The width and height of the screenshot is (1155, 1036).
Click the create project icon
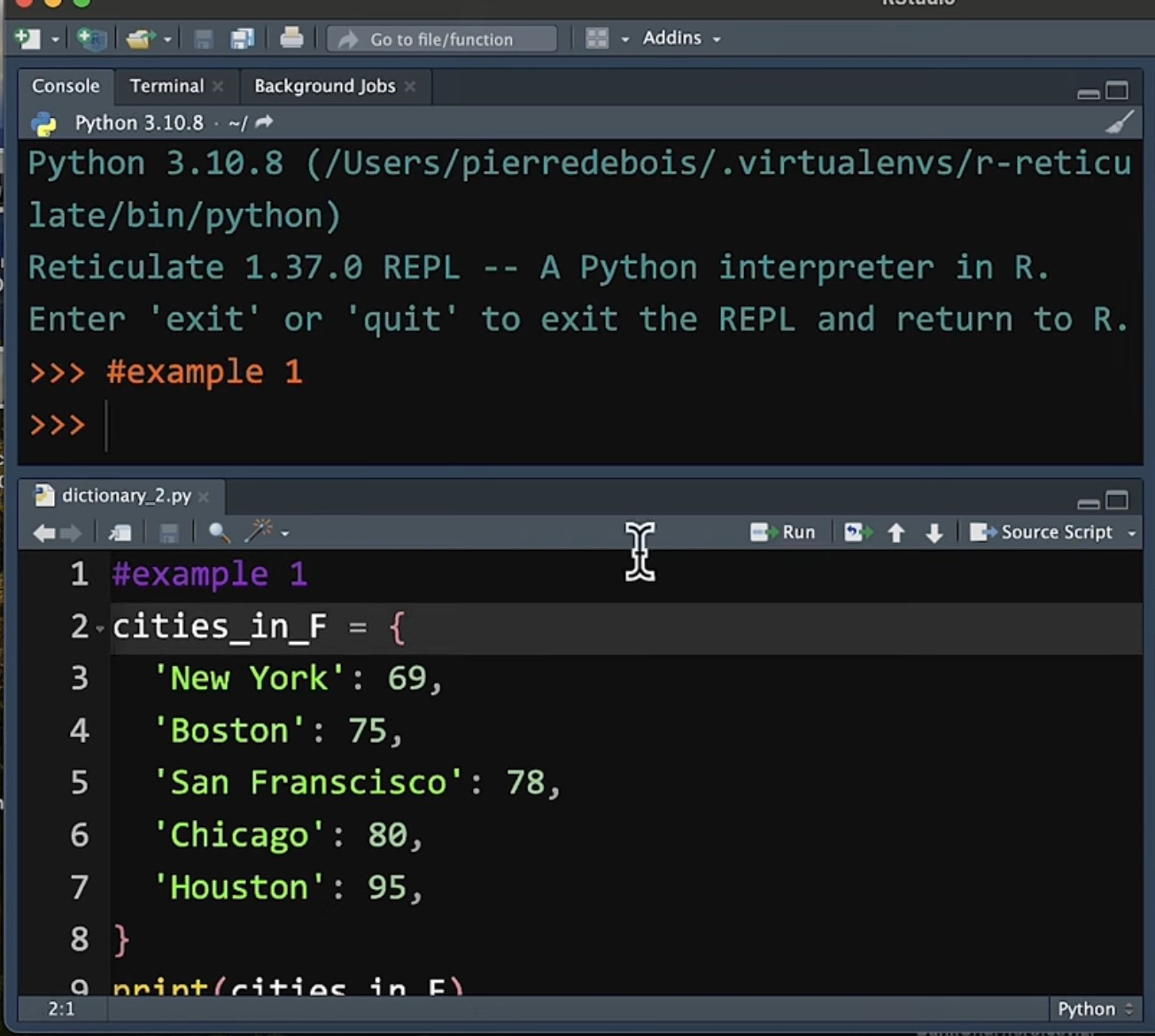point(91,39)
